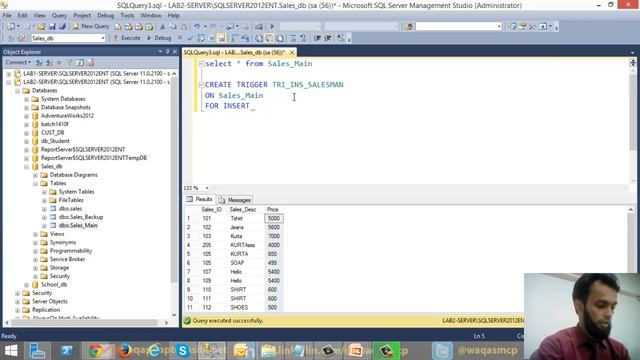The height and width of the screenshot is (360, 640).
Task: Click the KURTAsss cell in results
Action: point(242,245)
